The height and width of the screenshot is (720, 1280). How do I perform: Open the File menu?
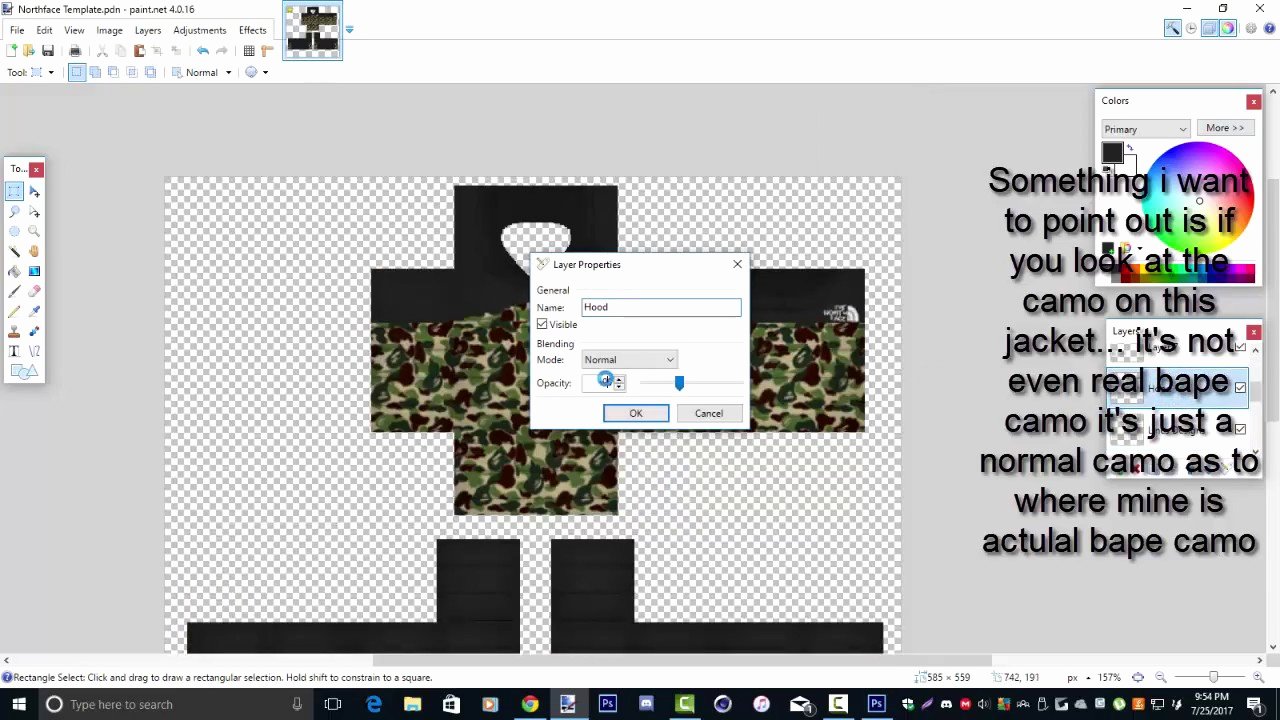coord(17,30)
